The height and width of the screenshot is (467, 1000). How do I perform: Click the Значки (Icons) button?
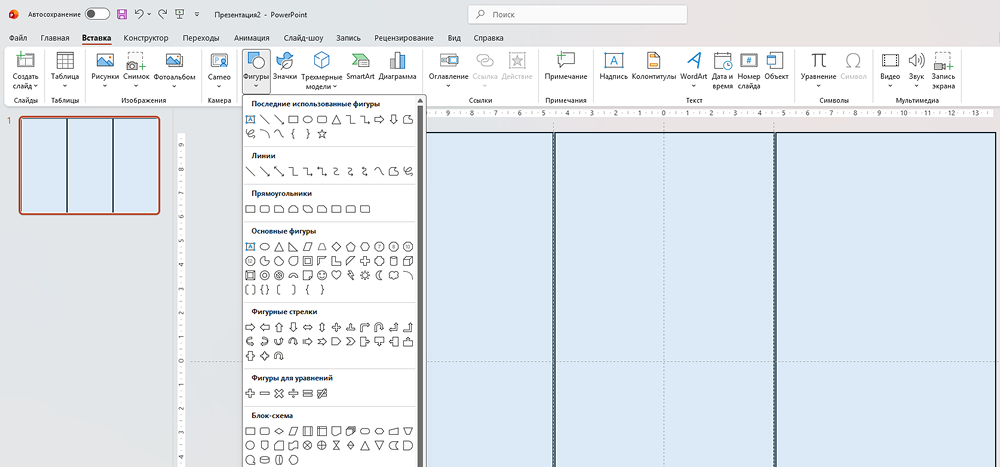click(284, 66)
